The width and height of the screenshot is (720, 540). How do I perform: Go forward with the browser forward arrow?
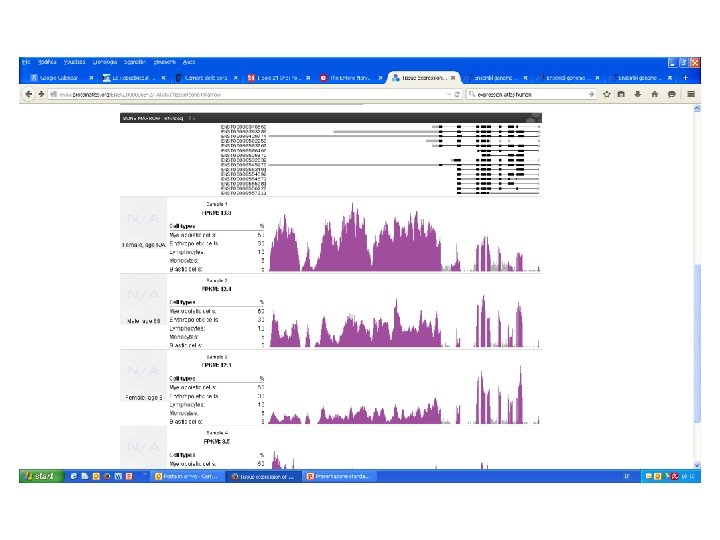click(41, 94)
